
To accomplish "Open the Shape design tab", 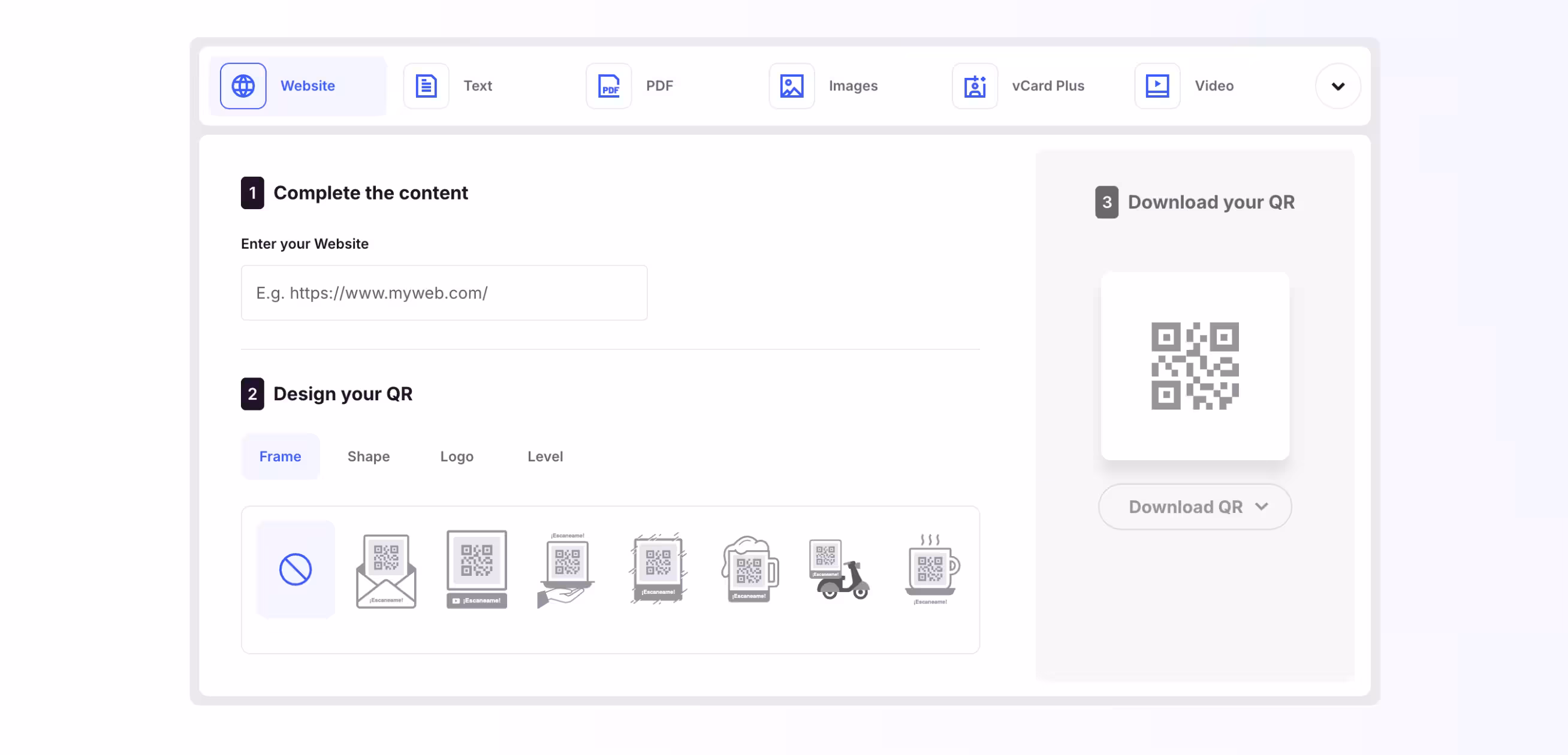I will point(368,456).
